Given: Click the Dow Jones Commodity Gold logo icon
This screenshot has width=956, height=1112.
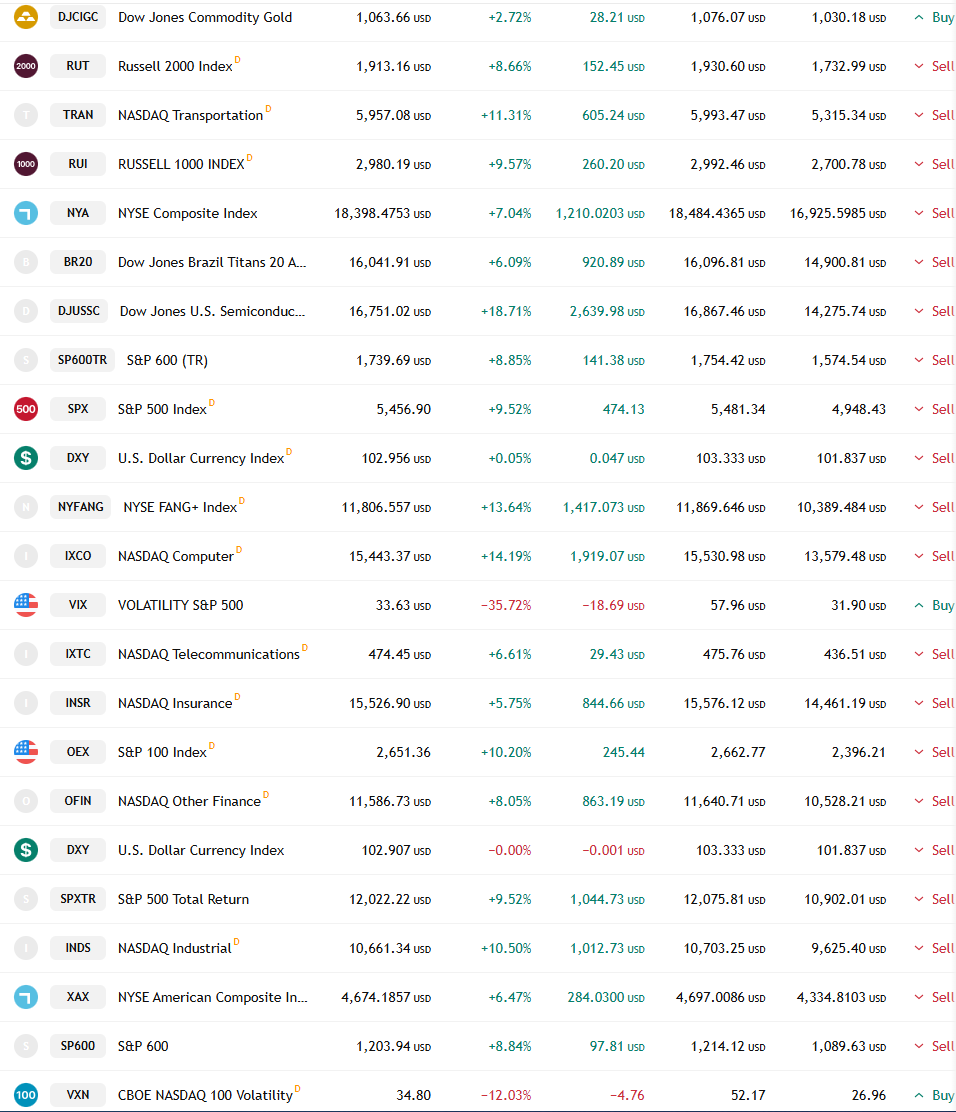Looking at the screenshot, I should pos(26,17).
